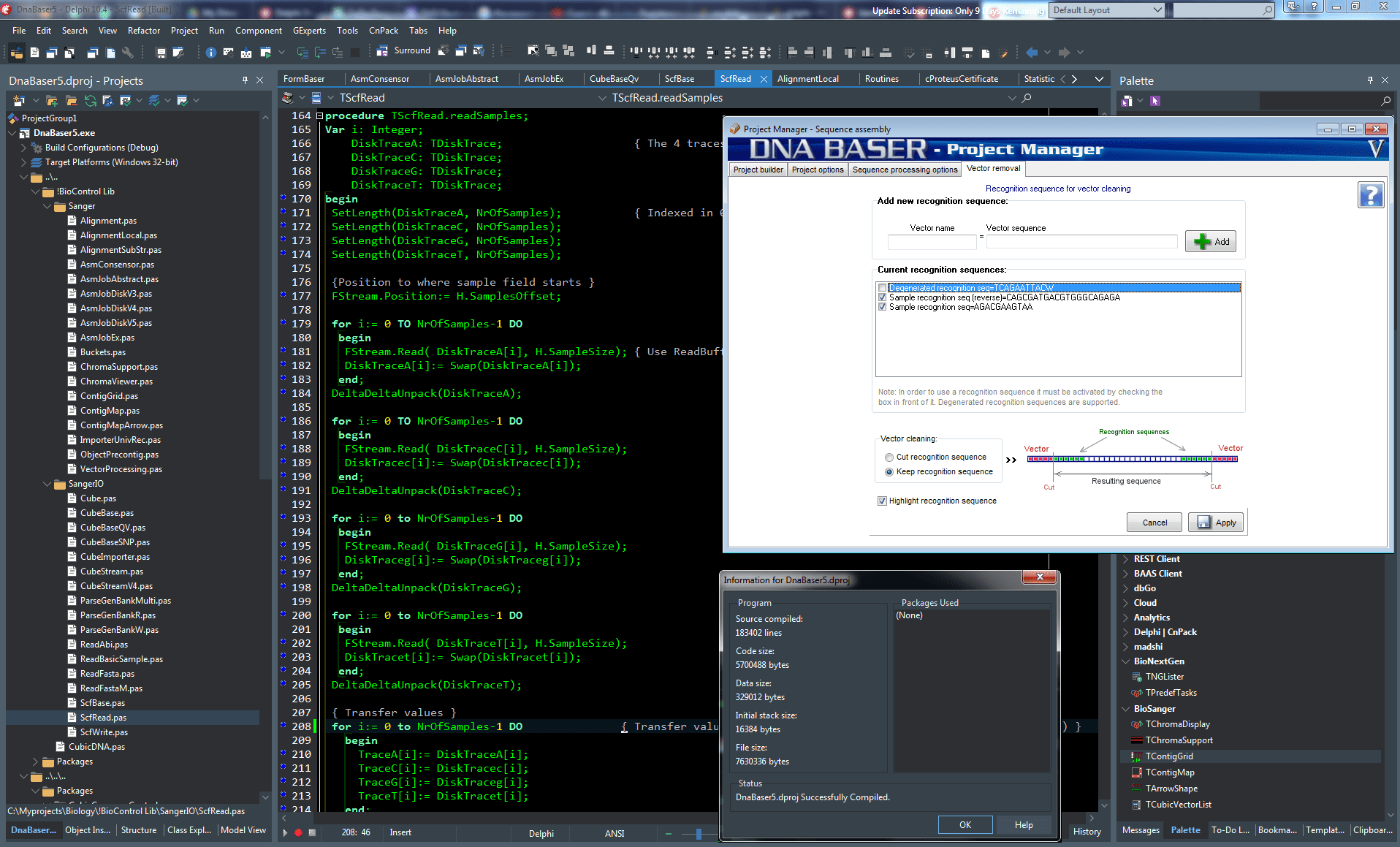Image resolution: width=1400 pixels, height=847 pixels.
Task: Switch to the Structure bottom tab
Action: tap(139, 830)
